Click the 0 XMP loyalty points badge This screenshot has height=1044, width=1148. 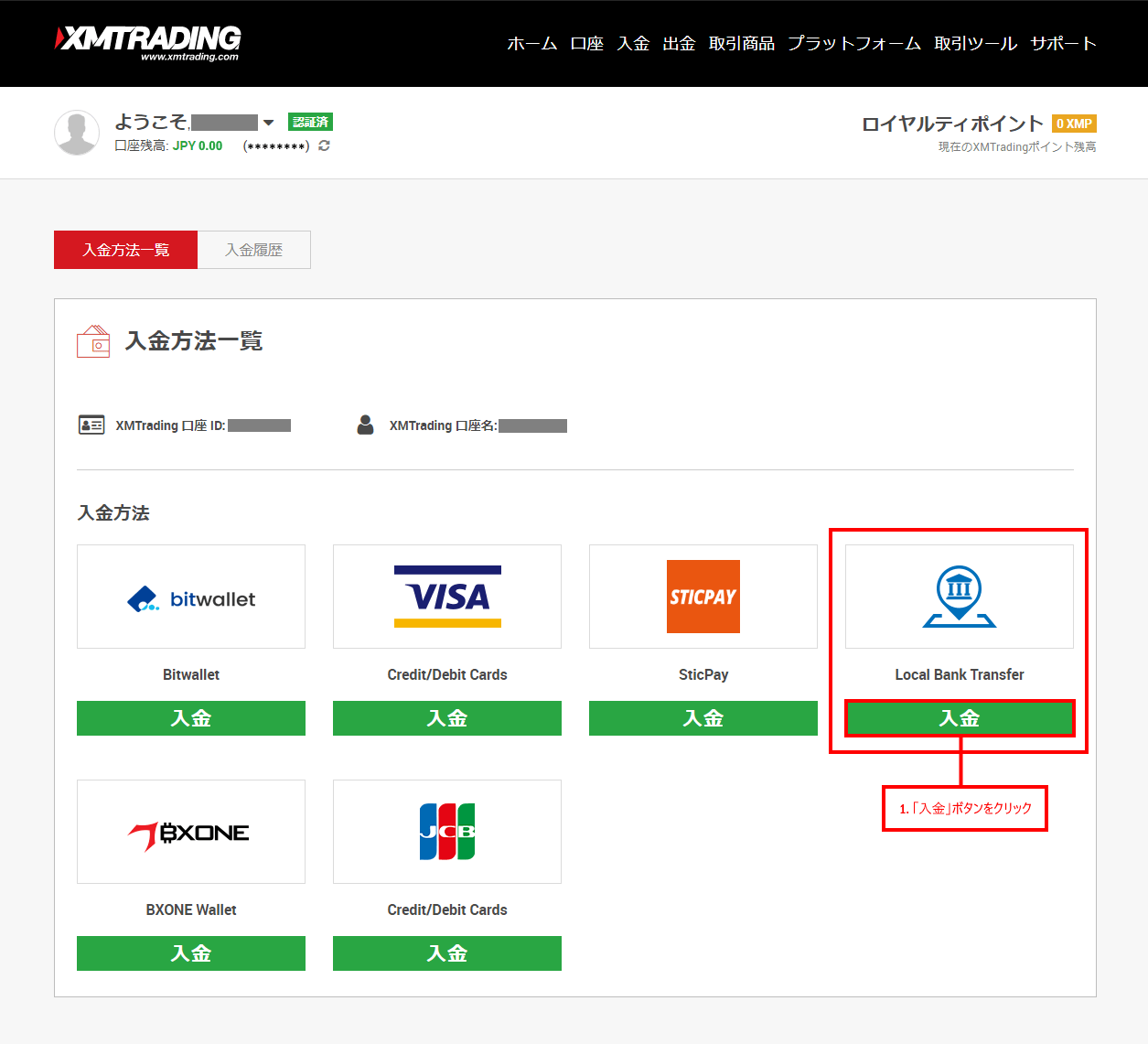(x=1074, y=124)
